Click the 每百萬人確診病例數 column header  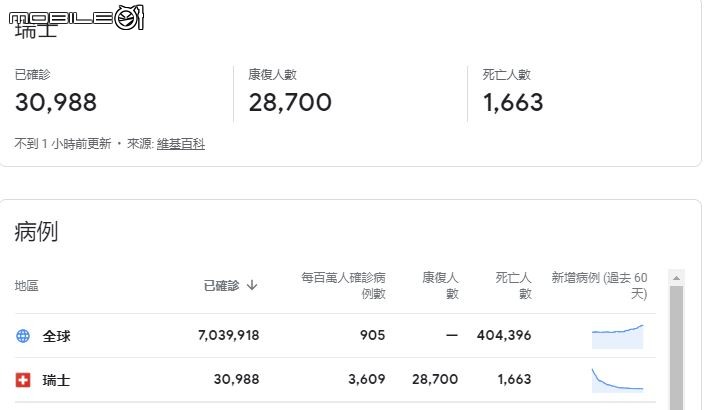343,286
